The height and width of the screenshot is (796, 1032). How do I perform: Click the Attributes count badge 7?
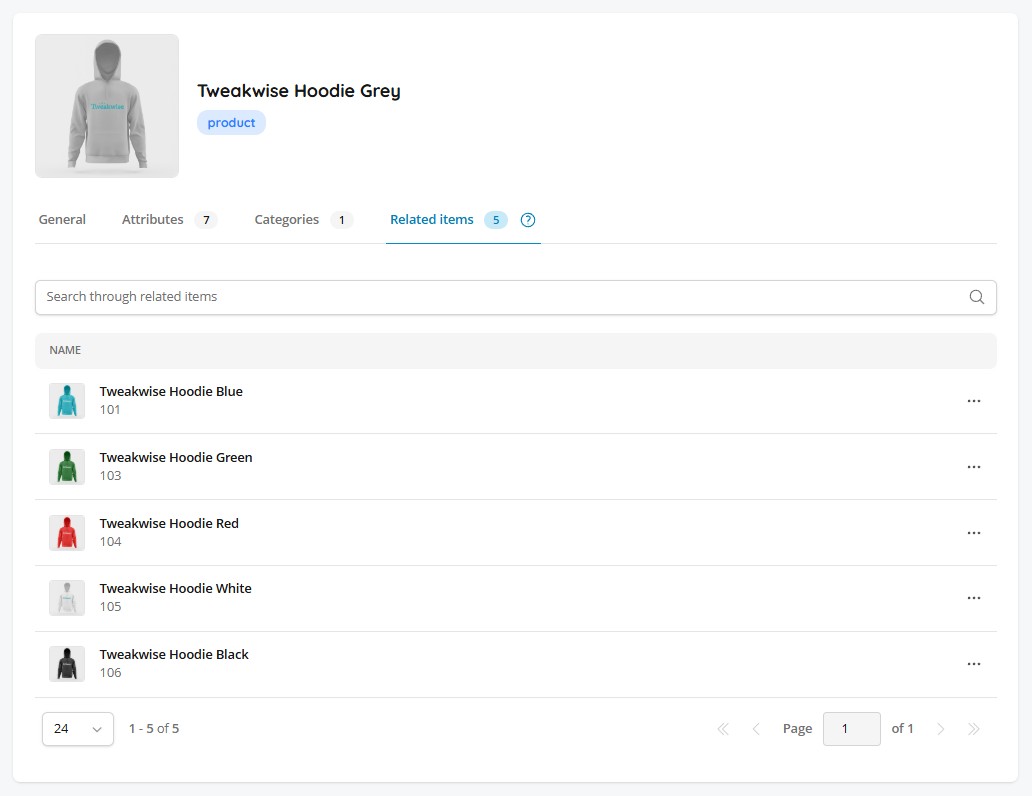[206, 220]
